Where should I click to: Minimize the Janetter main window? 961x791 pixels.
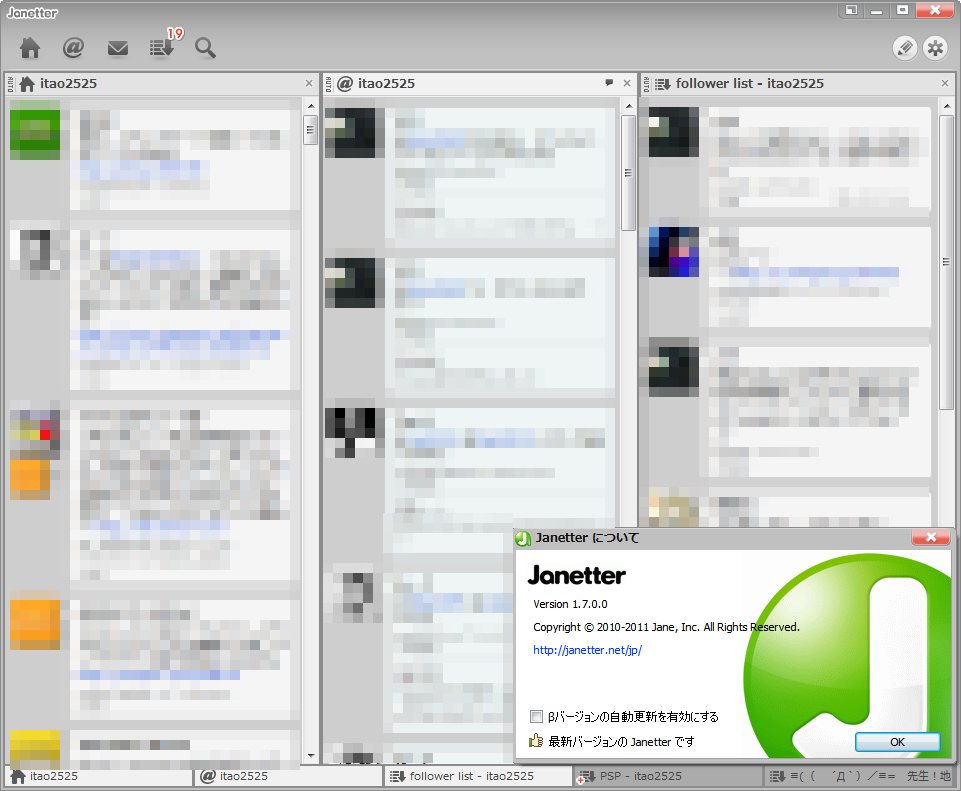coord(876,10)
